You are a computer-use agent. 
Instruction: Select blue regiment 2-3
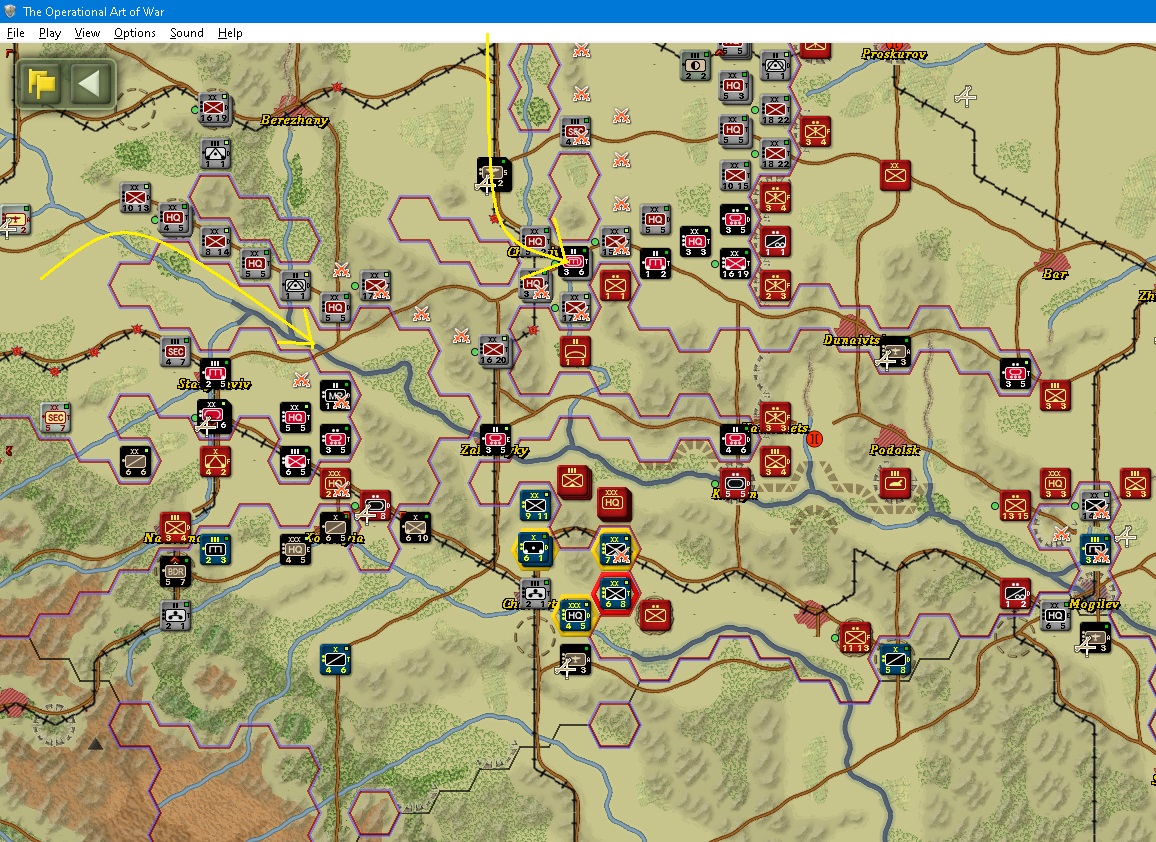(215, 550)
